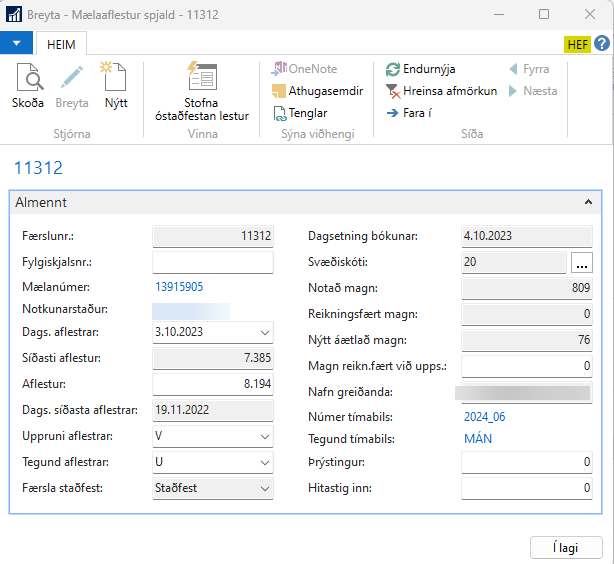
Task: Click Stofna óstaðfestan lestur icon
Action: pos(202,78)
